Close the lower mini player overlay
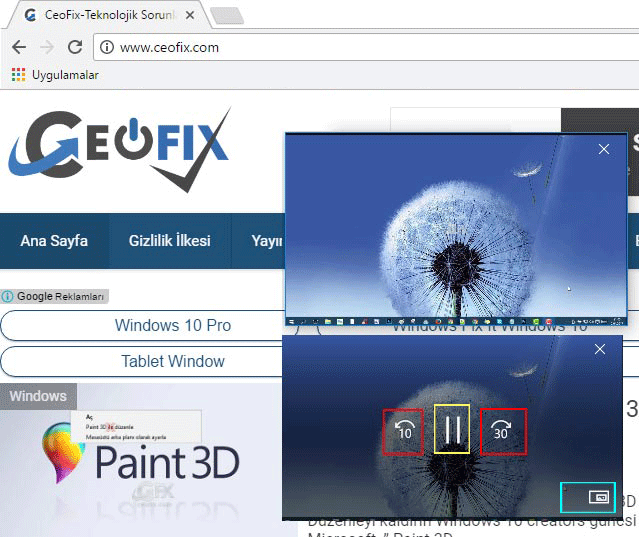Image resolution: width=639 pixels, height=537 pixels. (600, 349)
